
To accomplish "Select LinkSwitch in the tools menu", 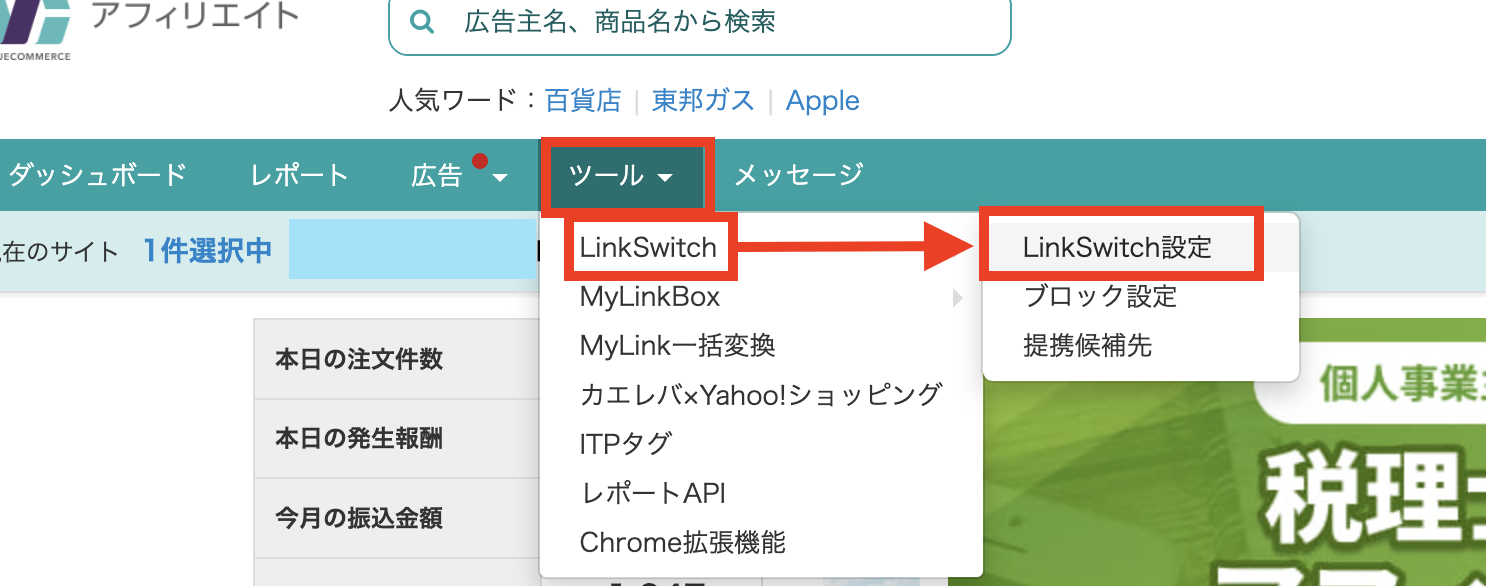I will pyautogui.click(x=648, y=247).
